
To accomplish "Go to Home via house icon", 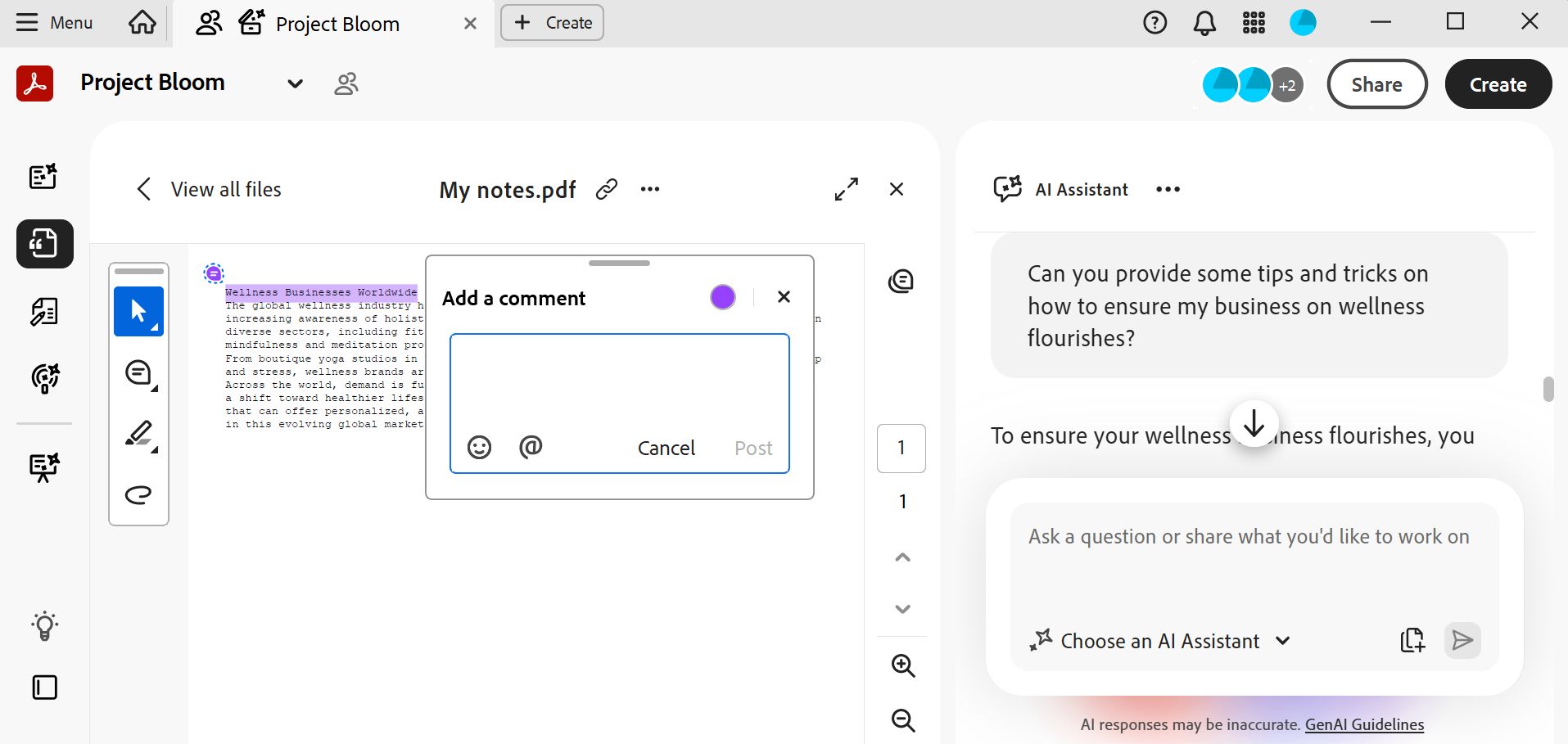I will pos(142,22).
